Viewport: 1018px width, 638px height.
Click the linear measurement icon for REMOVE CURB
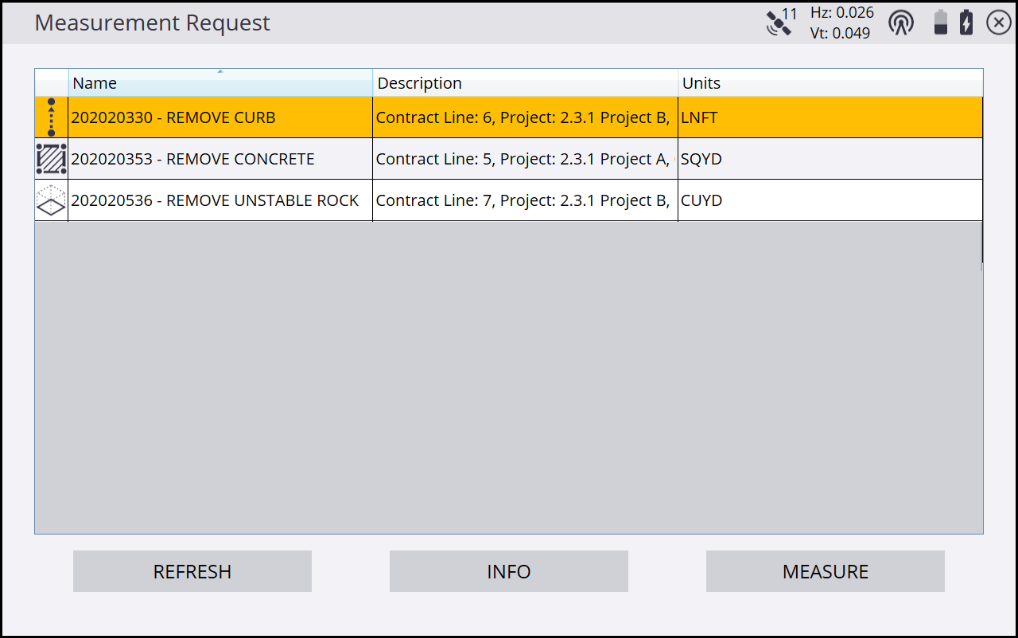(x=51, y=117)
